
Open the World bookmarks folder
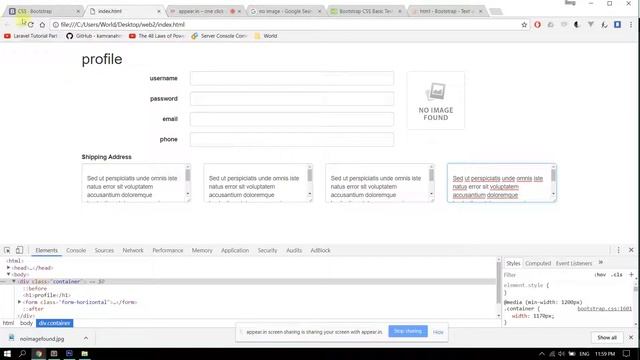(x=266, y=36)
